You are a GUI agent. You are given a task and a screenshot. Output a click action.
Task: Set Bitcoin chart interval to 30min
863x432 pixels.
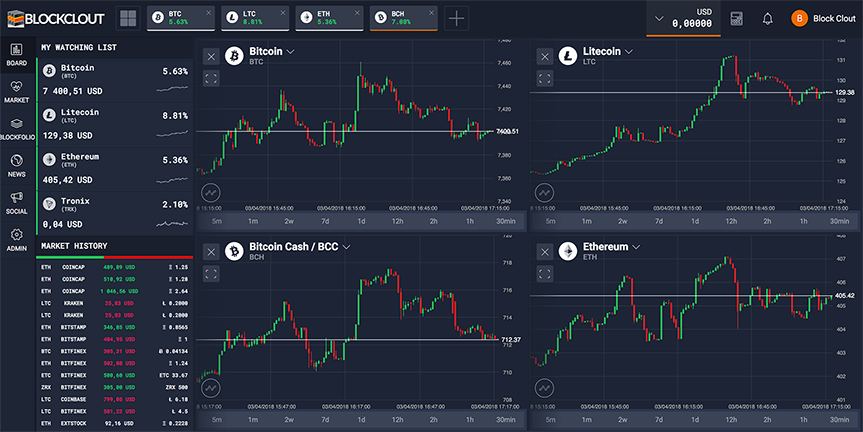pos(505,221)
